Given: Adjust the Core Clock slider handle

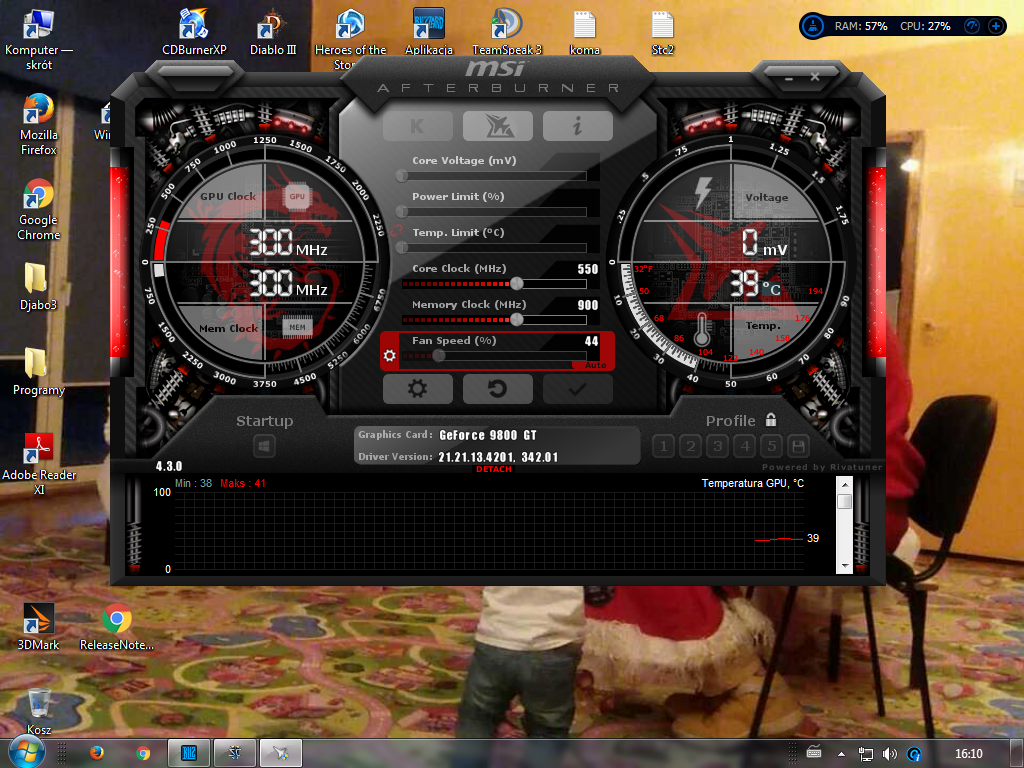Looking at the screenshot, I should coord(517,283).
